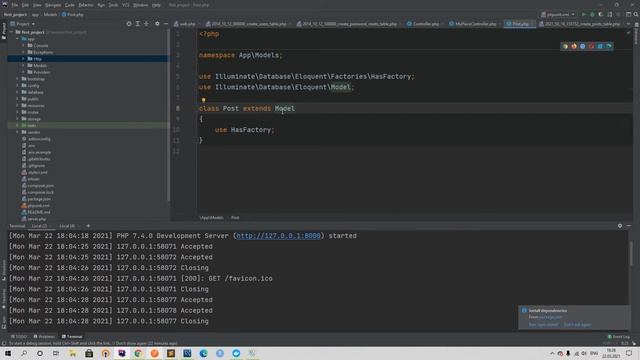Select the vendor folder

tap(31, 132)
